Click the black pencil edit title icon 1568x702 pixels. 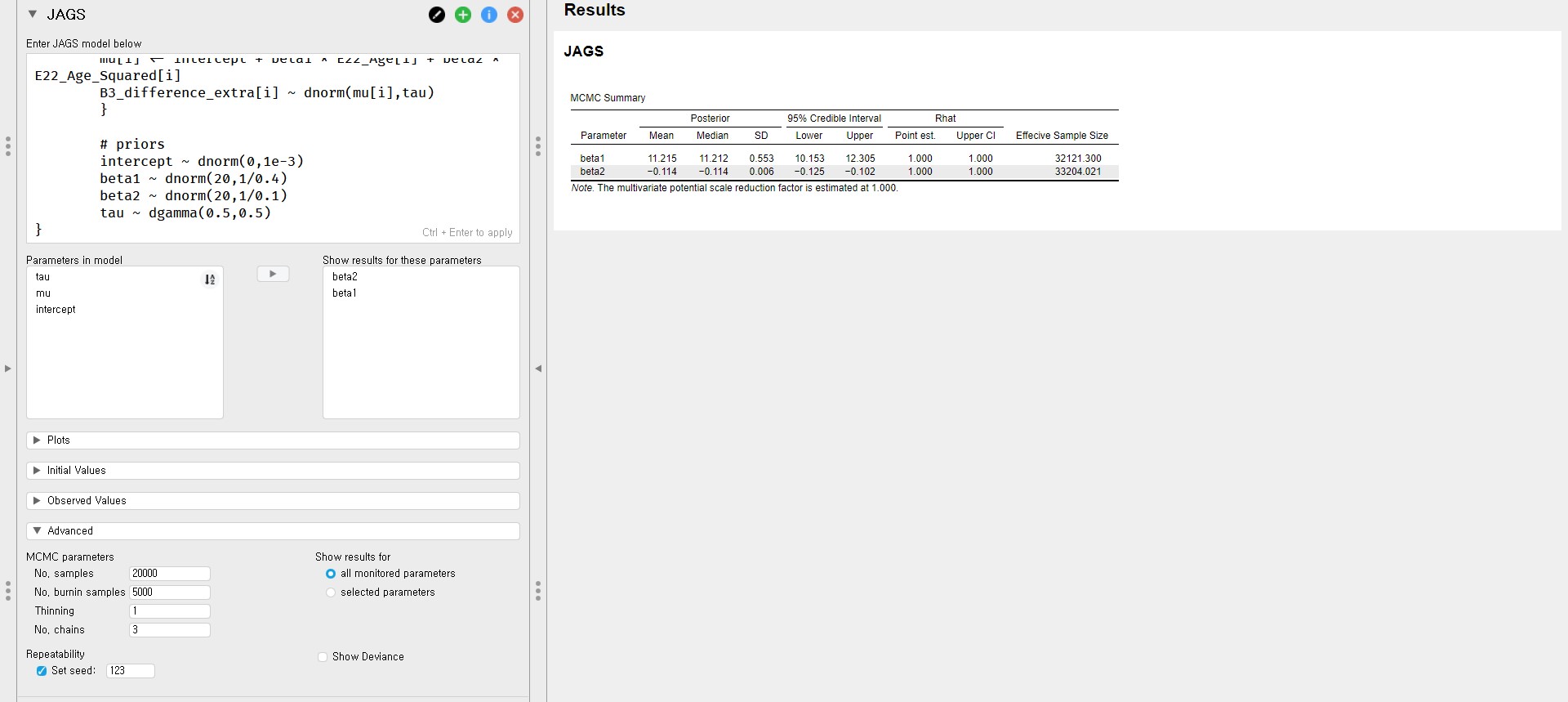(437, 15)
